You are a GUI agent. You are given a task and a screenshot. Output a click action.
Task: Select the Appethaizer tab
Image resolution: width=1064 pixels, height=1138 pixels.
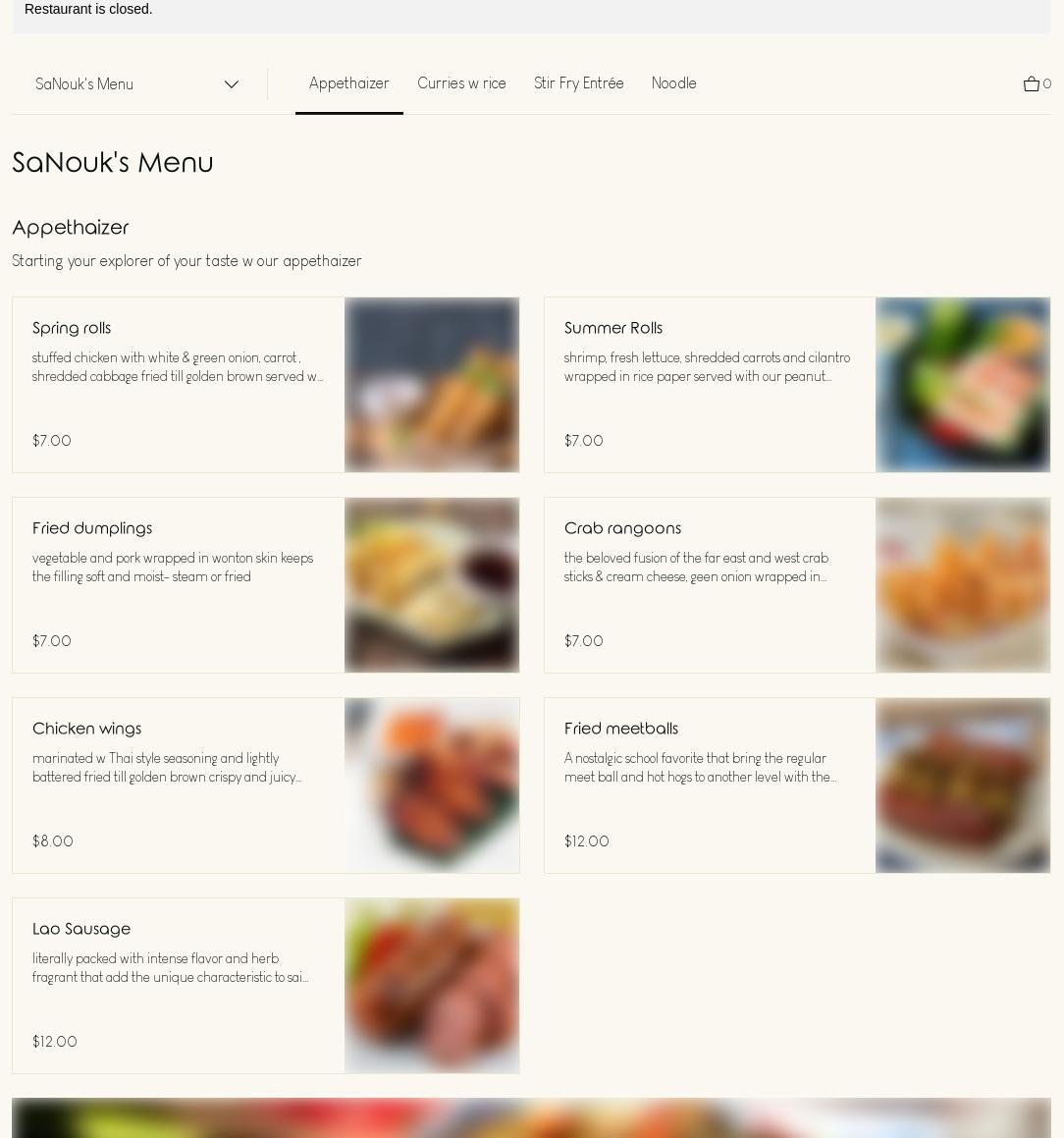(348, 83)
